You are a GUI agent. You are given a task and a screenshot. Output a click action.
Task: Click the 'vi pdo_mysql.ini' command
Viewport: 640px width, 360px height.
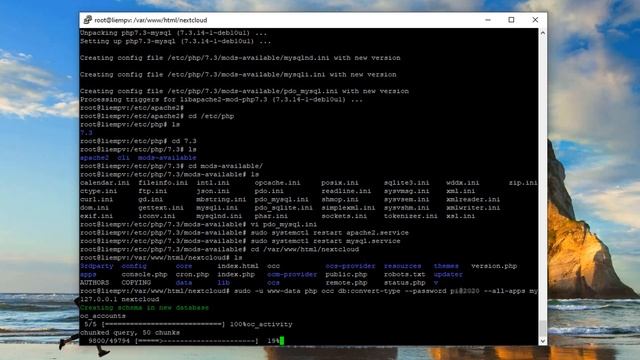284,224
